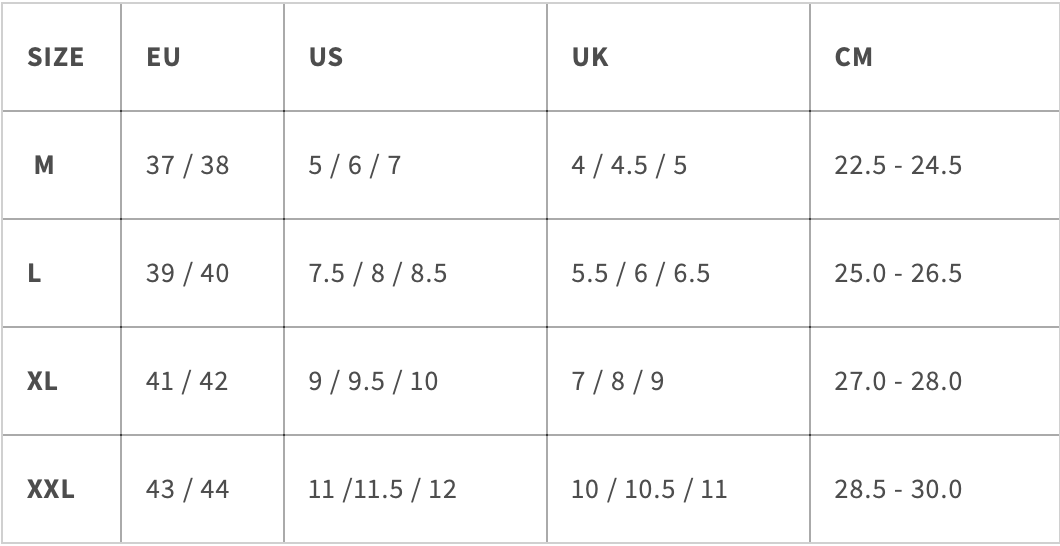Click the EU column header
1060x546 pixels.
(x=164, y=57)
